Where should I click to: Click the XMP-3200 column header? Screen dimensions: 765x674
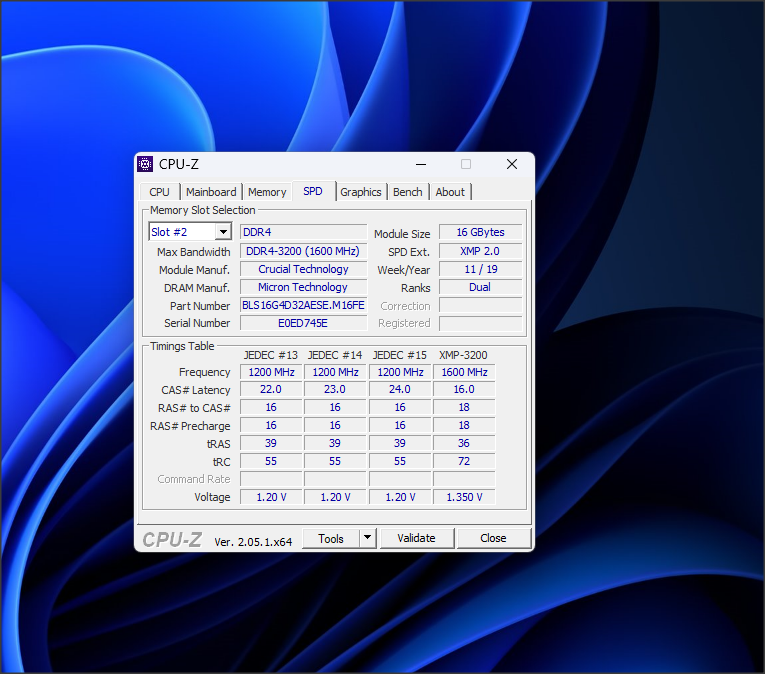(463, 355)
